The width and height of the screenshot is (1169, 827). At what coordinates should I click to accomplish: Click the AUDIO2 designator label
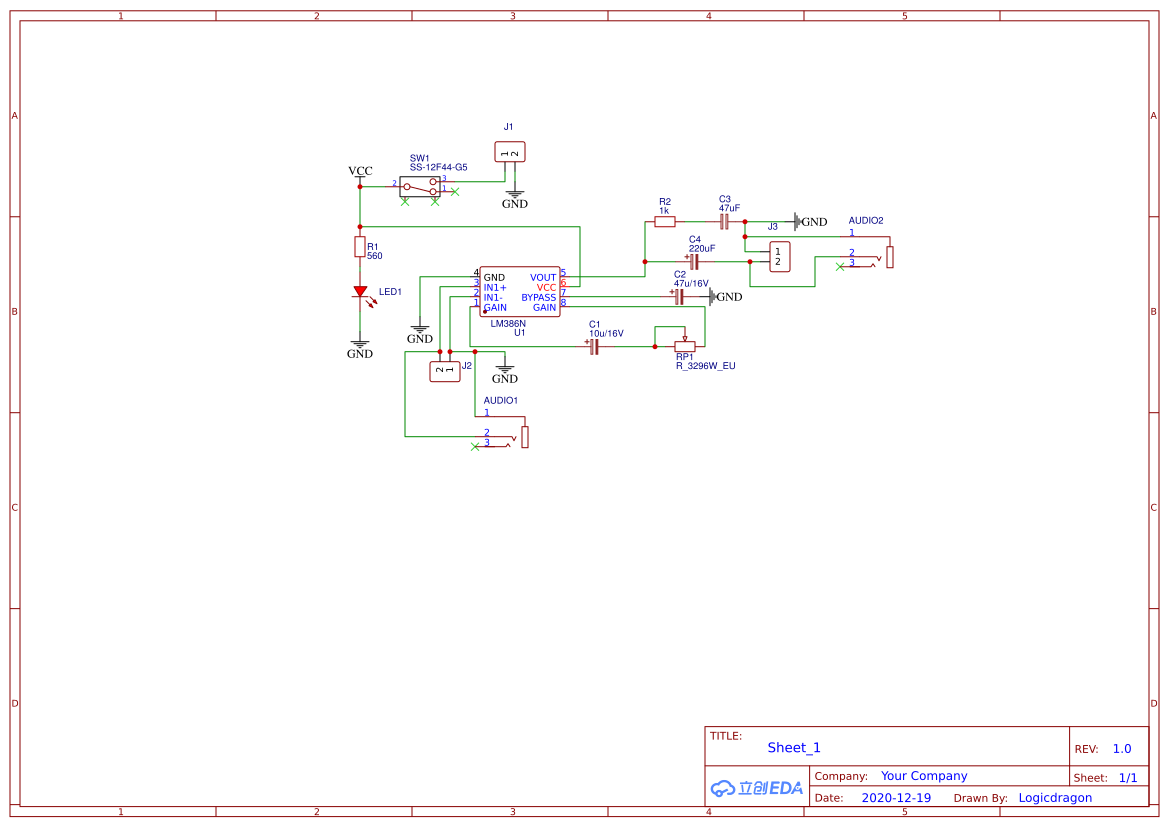pyautogui.click(x=866, y=221)
